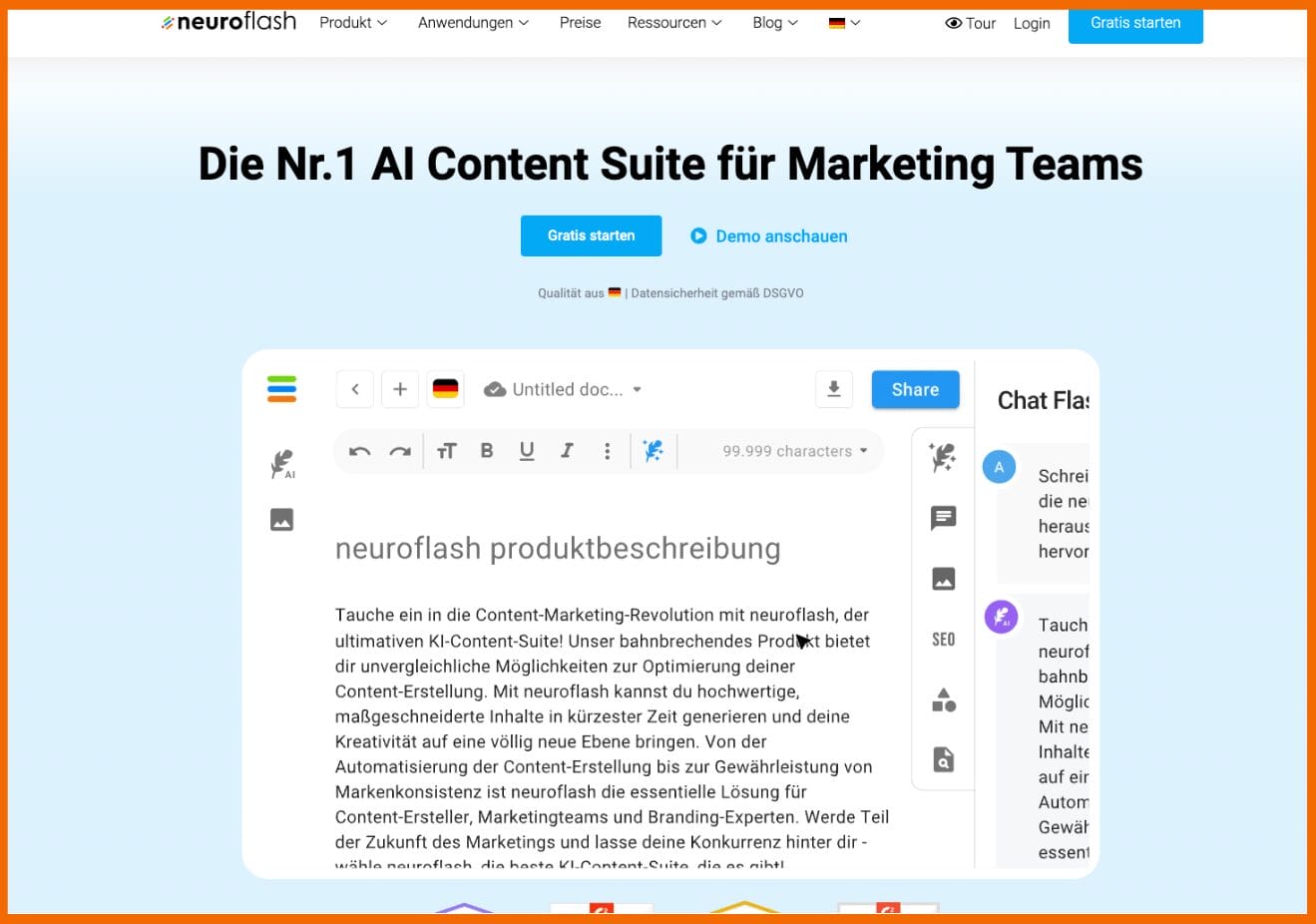
Task: Expand the Untitled doc dropdown
Action: click(x=637, y=390)
